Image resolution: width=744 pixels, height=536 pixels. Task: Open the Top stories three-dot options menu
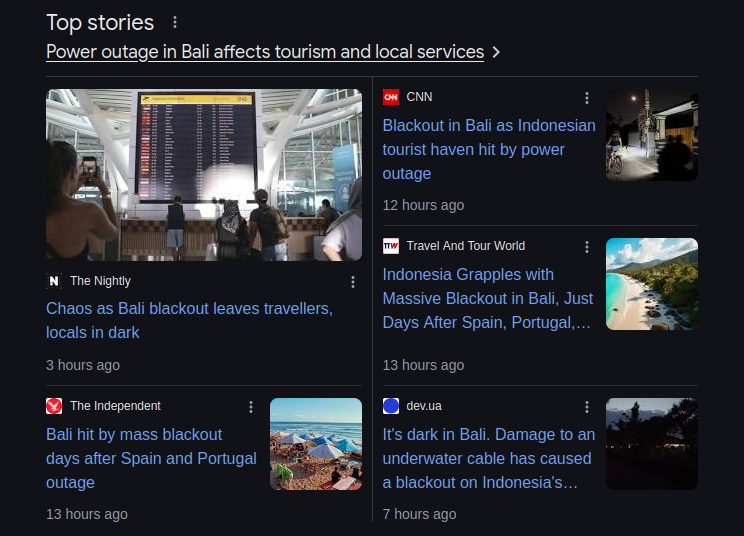pyautogui.click(x=175, y=22)
